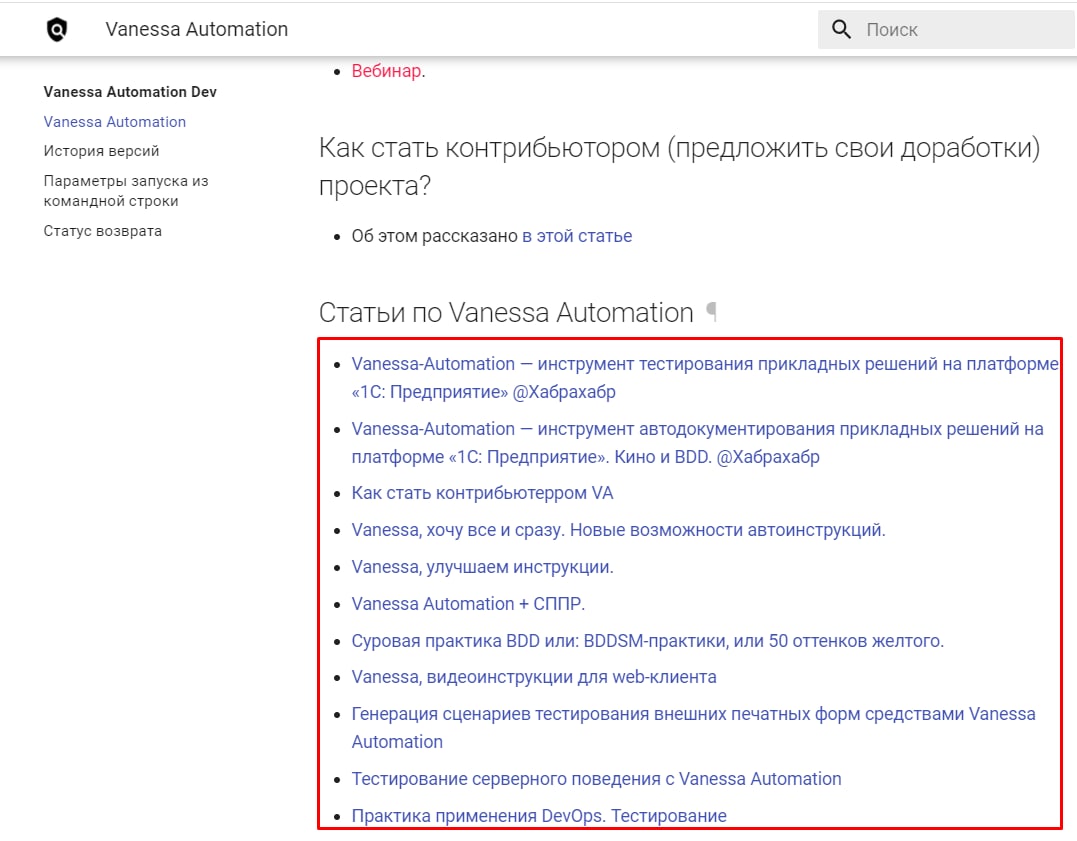Click the paragraph anchor icon beside the Статьи heading
This screenshot has height=841, width=1077.
click(x=712, y=312)
